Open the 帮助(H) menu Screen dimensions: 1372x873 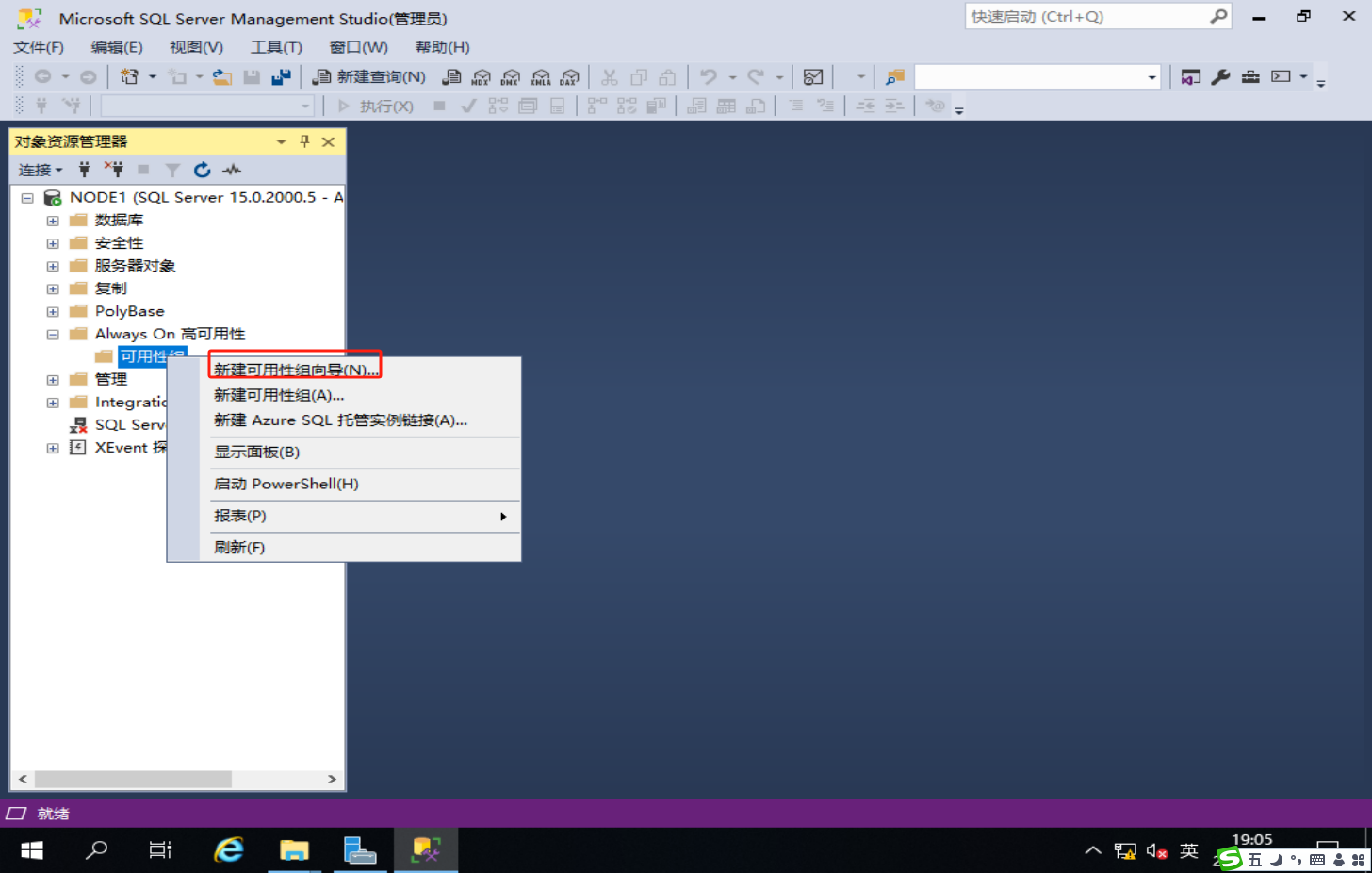tap(442, 47)
